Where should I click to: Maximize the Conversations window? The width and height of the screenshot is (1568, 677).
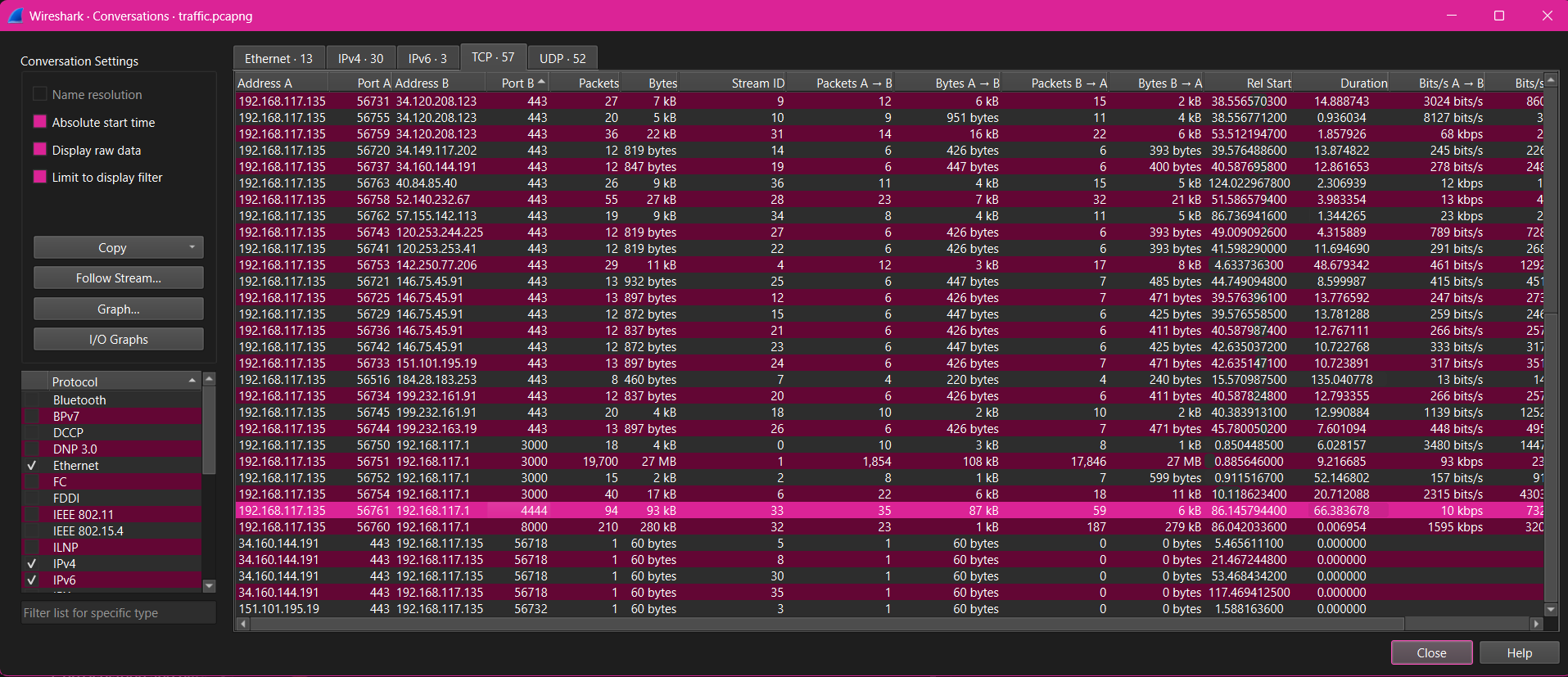(x=1499, y=16)
